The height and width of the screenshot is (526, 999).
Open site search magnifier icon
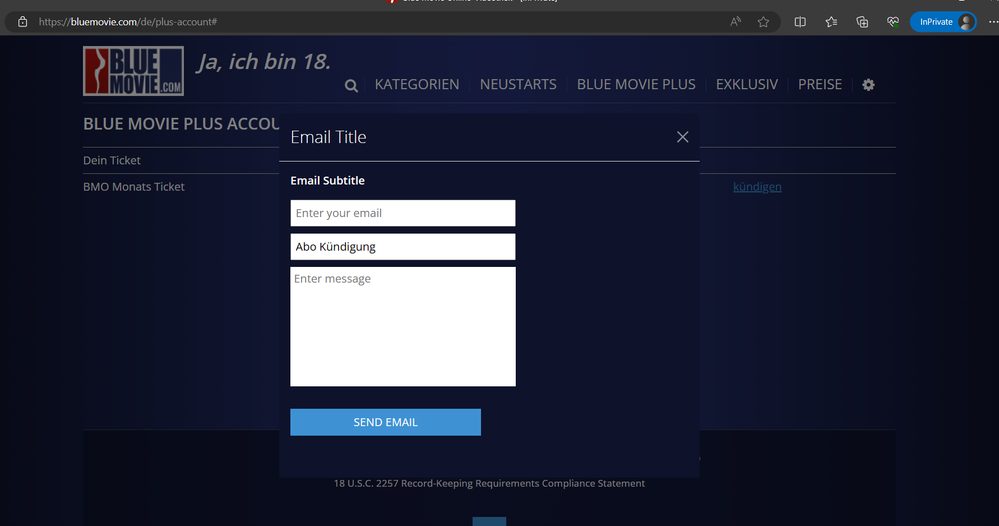[x=351, y=85]
